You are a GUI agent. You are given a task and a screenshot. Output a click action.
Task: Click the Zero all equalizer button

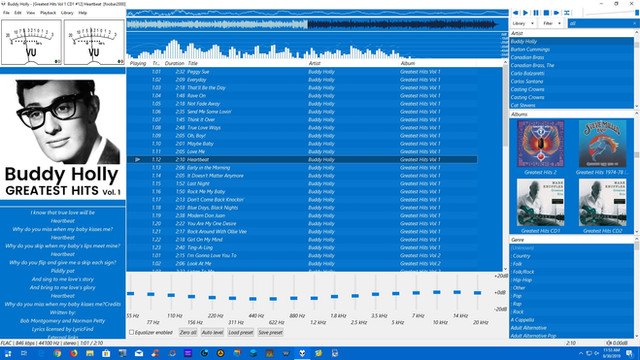[188, 333]
